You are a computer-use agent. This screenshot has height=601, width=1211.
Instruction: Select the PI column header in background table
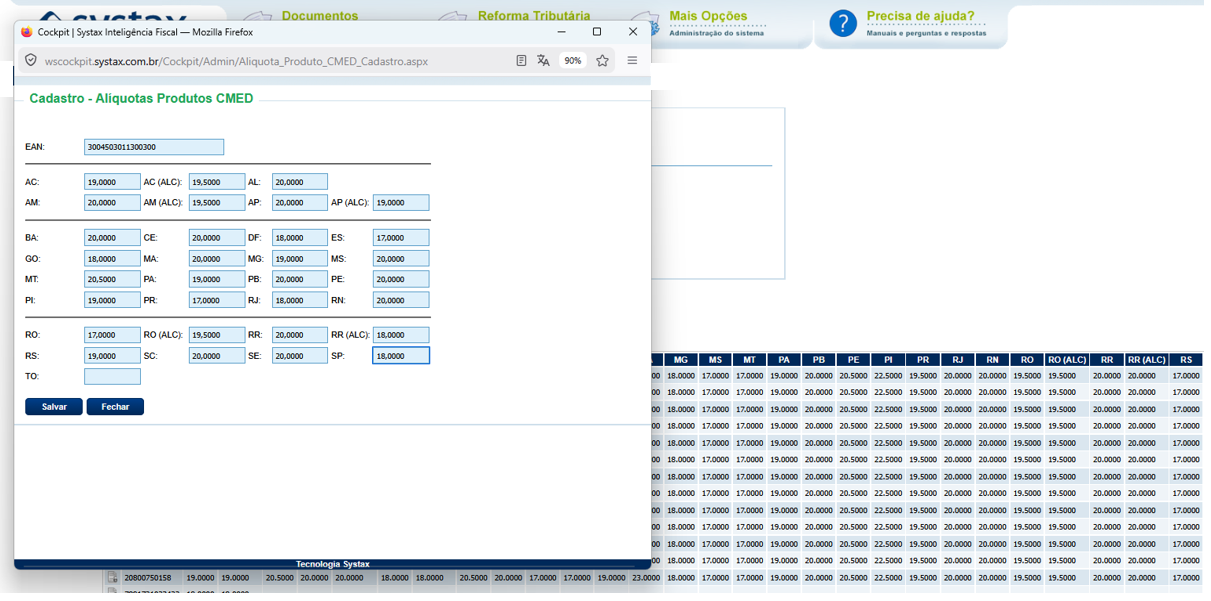tap(888, 360)
